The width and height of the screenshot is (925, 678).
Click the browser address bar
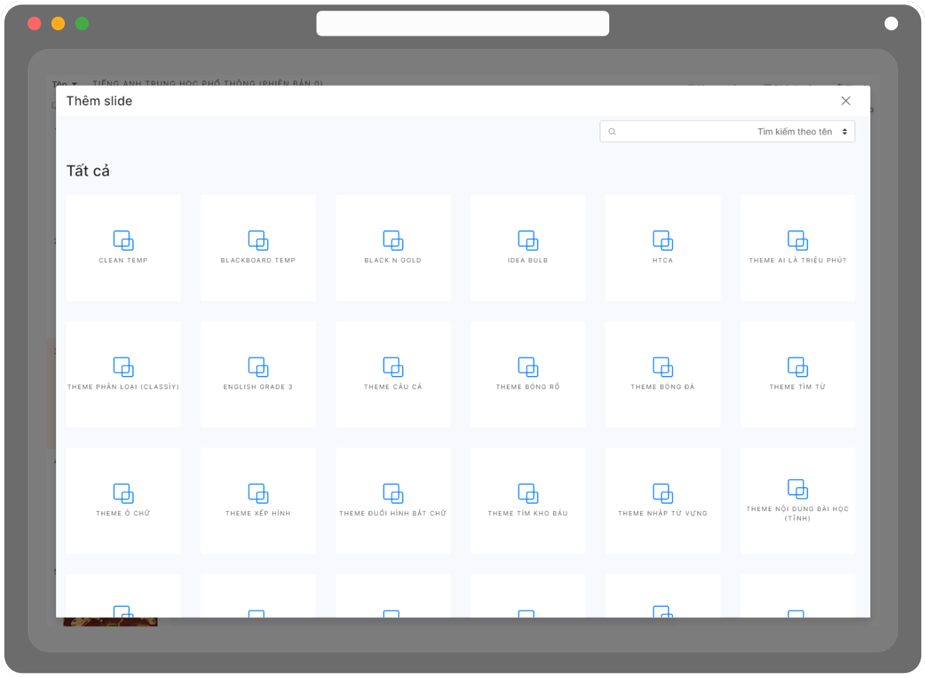(x=462, y=23)
